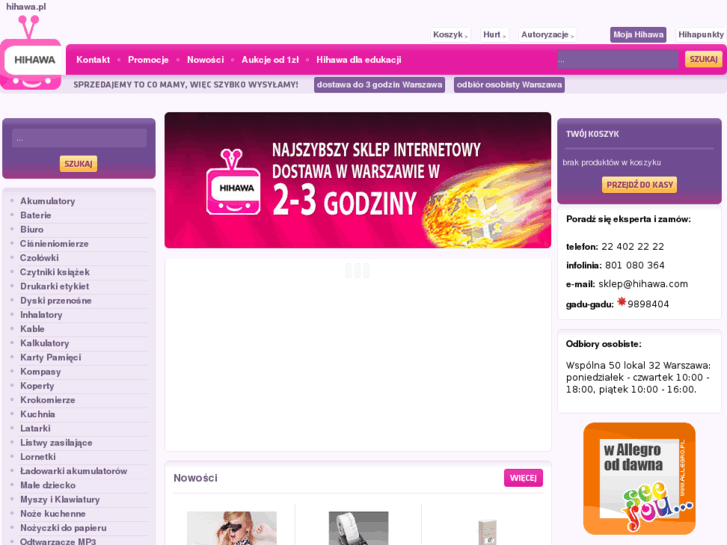
Task: Open the Biuro category
Action: [32, 230]
